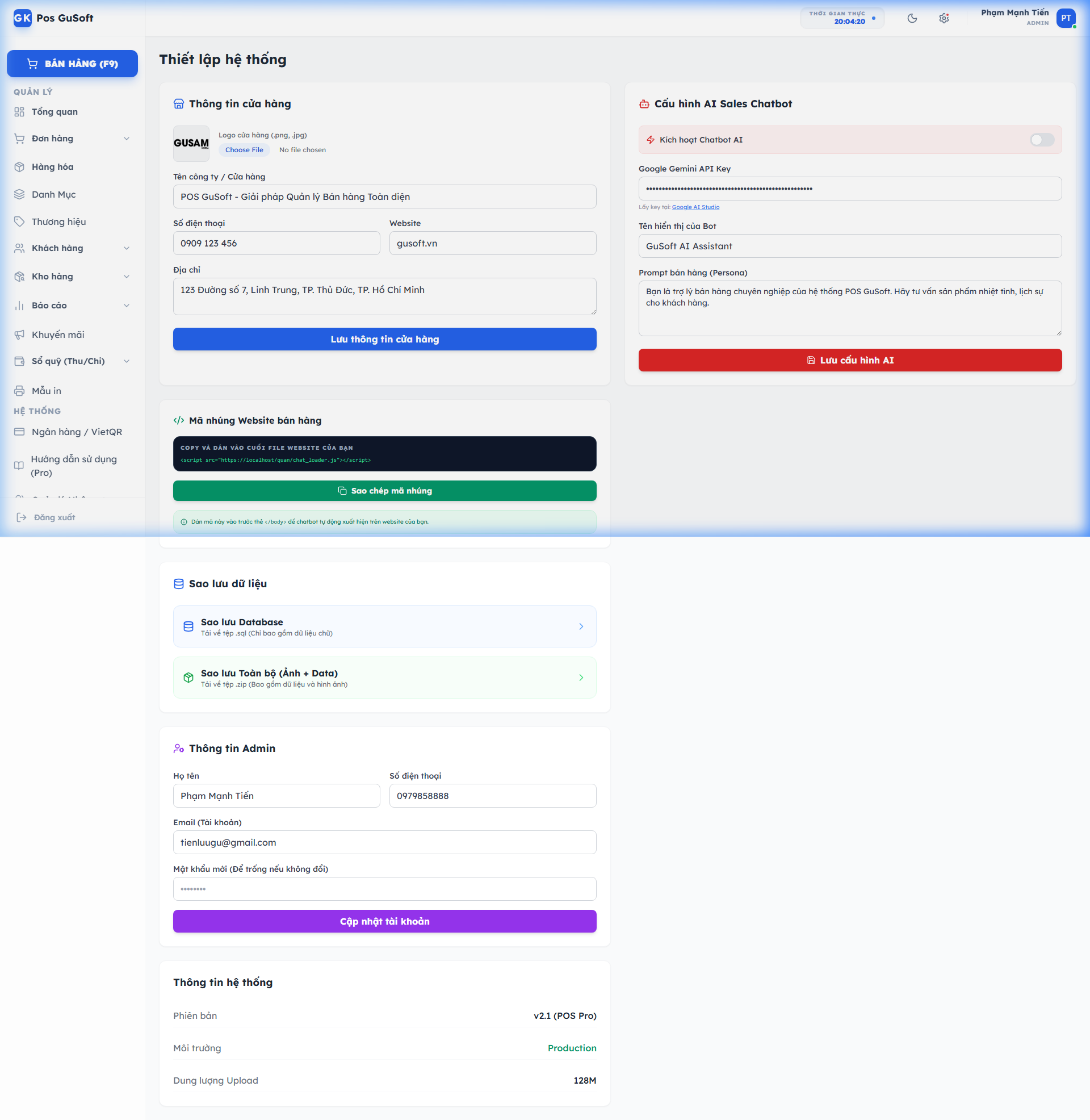1090x1120 pixels.
Task: Expand the Báo cáo submenu
Action: click(127, 305)
